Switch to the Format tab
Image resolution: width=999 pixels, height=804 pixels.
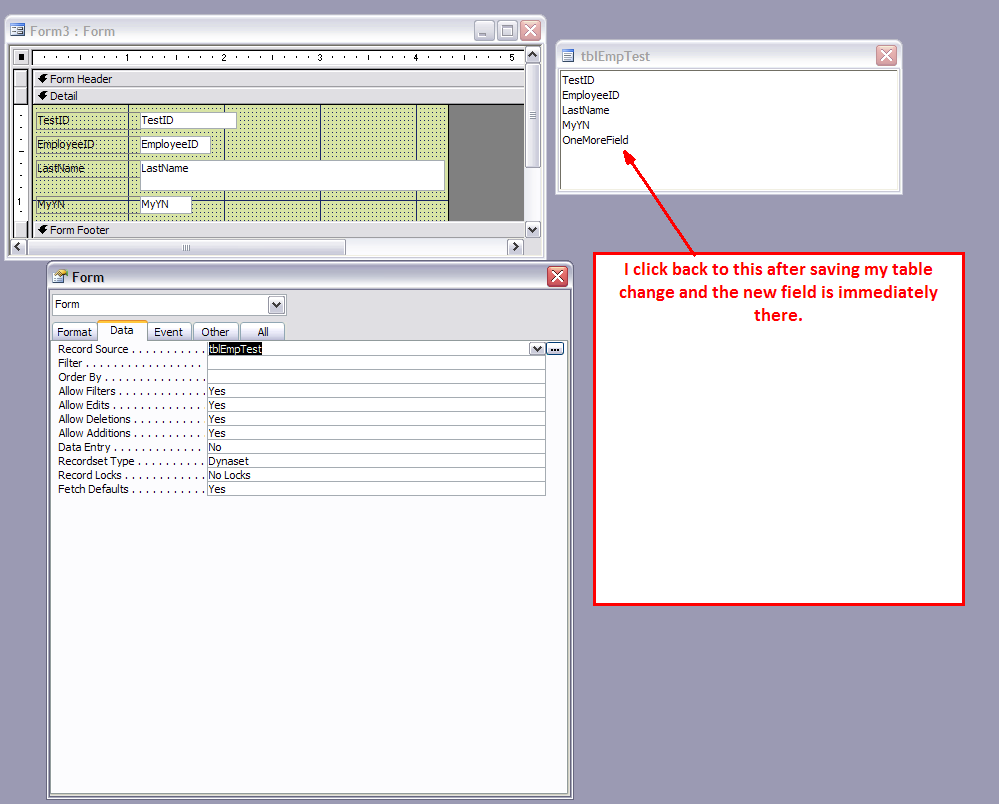click(74, 332)
